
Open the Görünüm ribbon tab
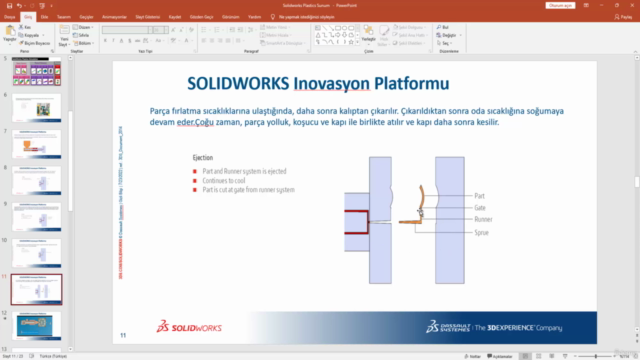tap(231, 17)
